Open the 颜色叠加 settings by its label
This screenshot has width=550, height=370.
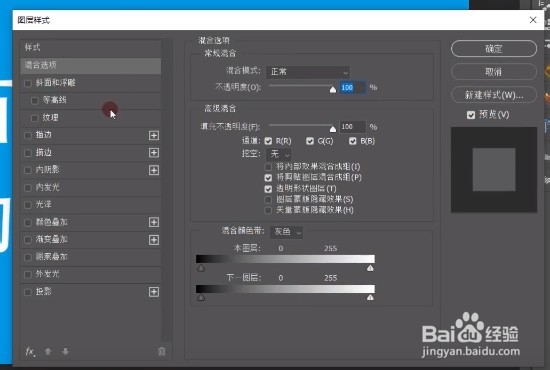click(51, 222)
